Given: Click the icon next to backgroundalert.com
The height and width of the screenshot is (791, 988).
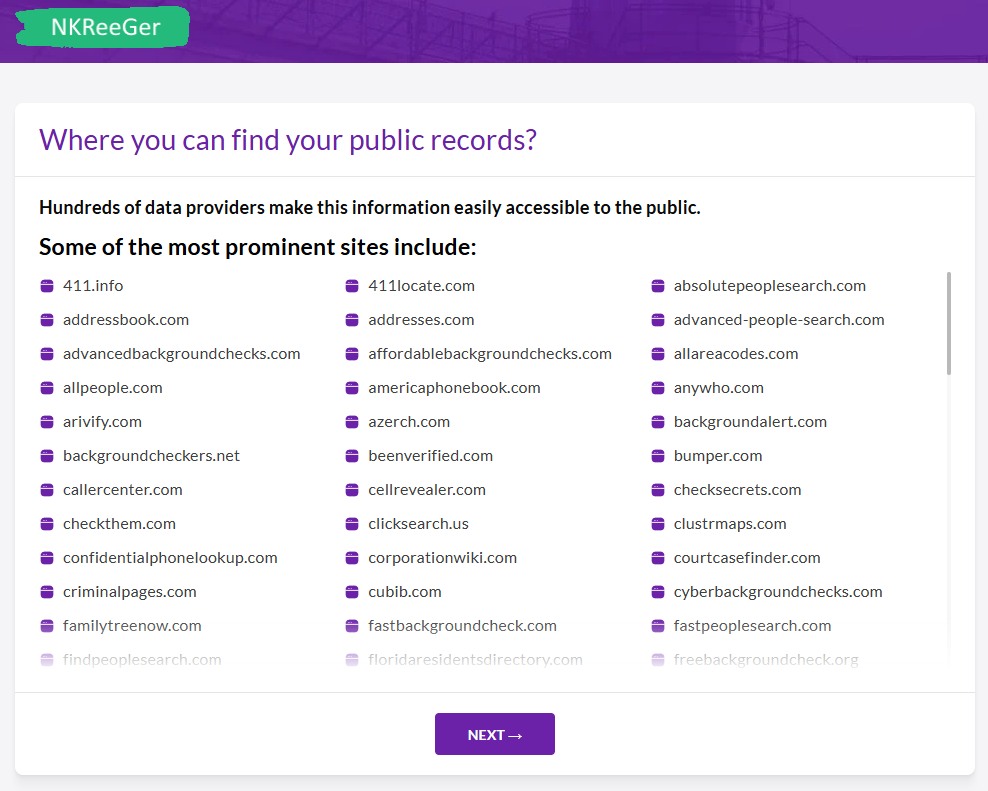Looking at the screenshot, I should tap(658, 422).
